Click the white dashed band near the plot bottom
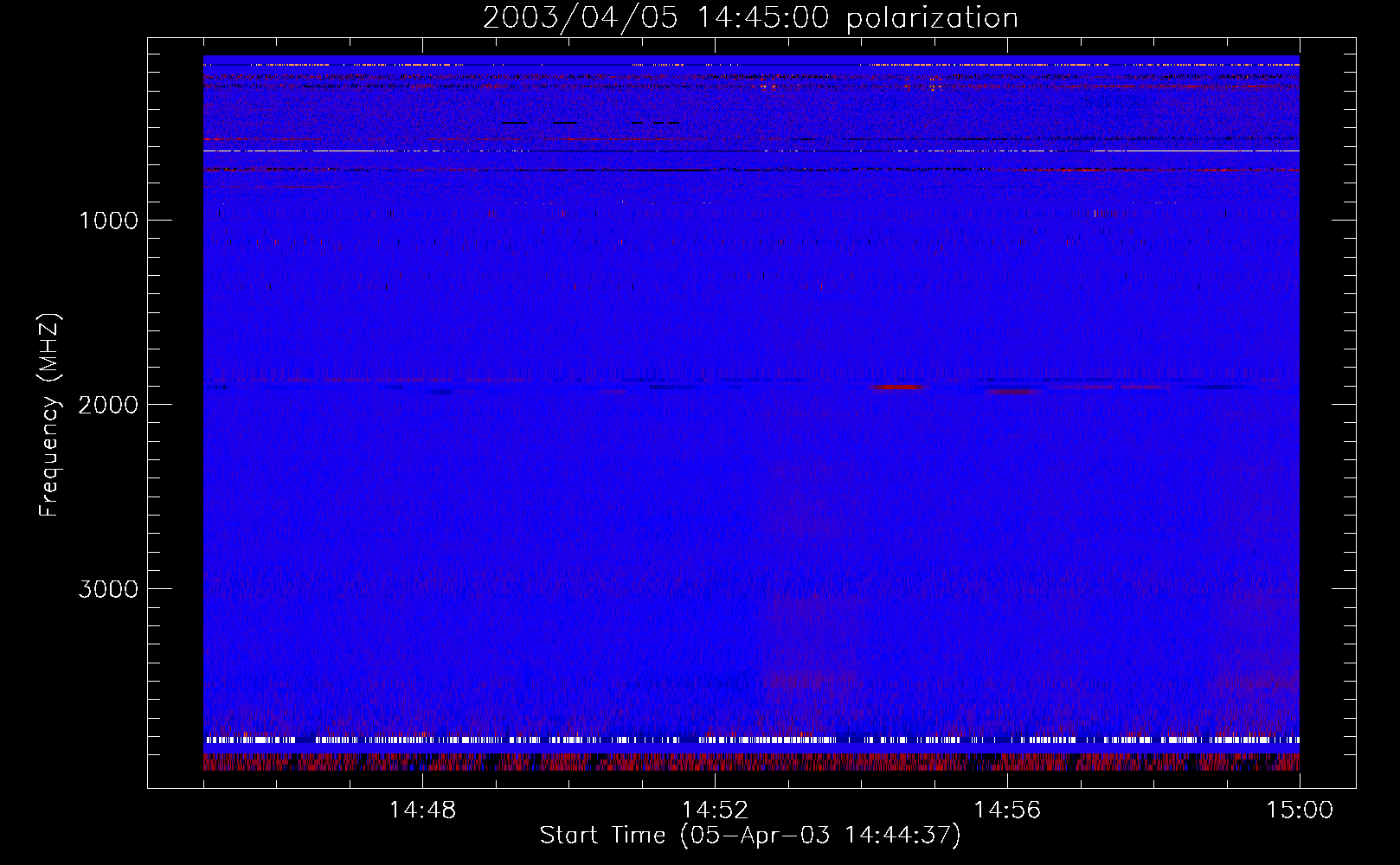 click(751, 740)
